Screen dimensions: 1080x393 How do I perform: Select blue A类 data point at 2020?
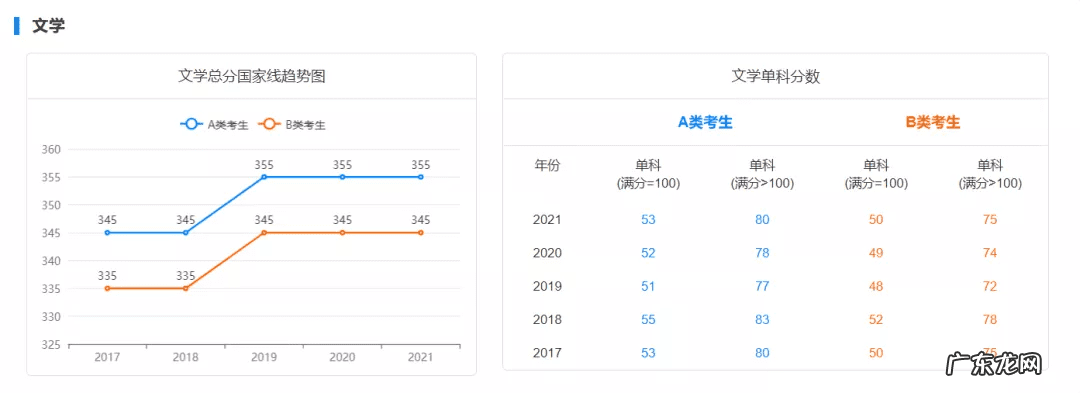[342, 177]
